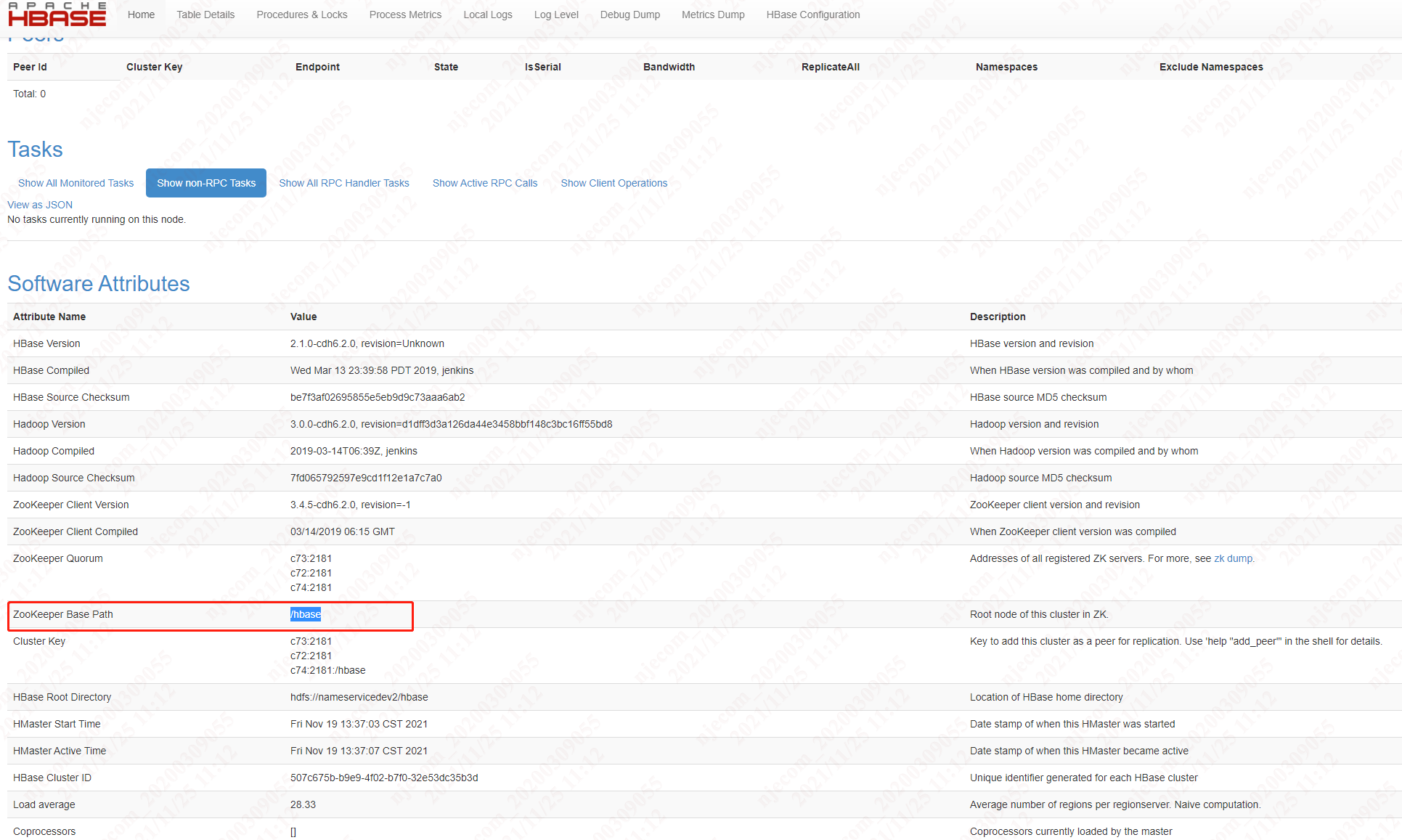The image size is (1402, 840).
Task: Show Active RPC Calls tab
Action: coord(485,183)
